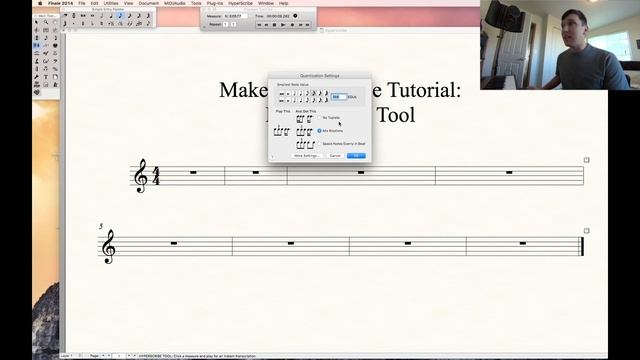
Task: Open the MIDI/Audio menu
Action: click(175, 3)
